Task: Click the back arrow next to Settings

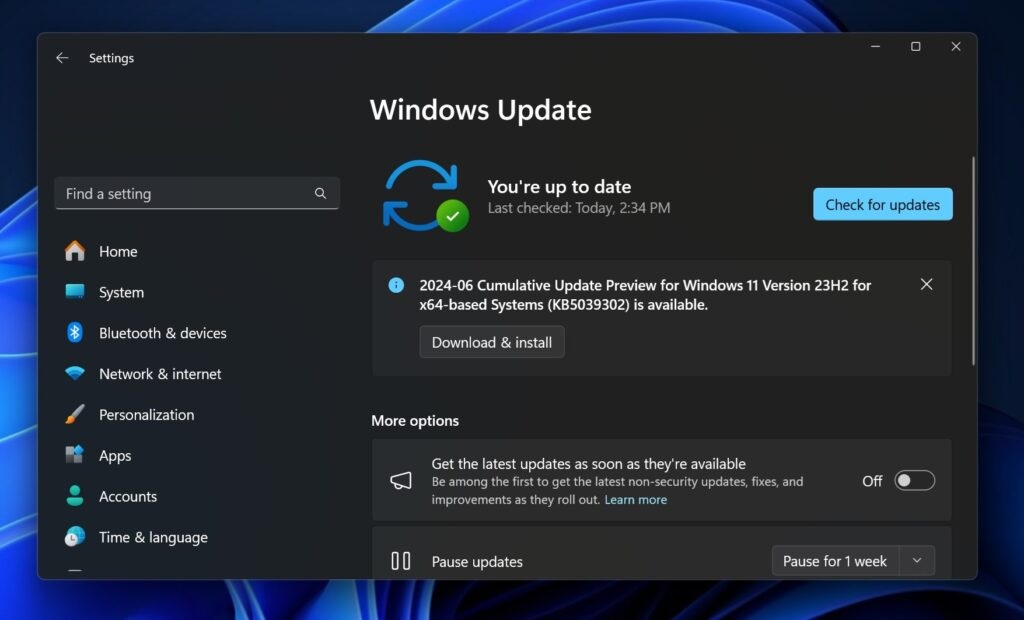Action: (x=62, y=58)
